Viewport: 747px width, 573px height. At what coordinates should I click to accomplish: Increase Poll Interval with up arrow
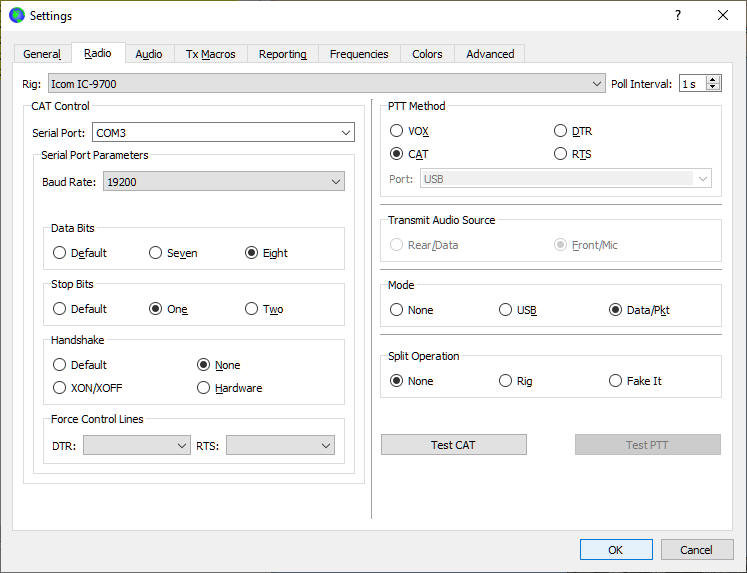pyautogui.click(x=713, y=80)
